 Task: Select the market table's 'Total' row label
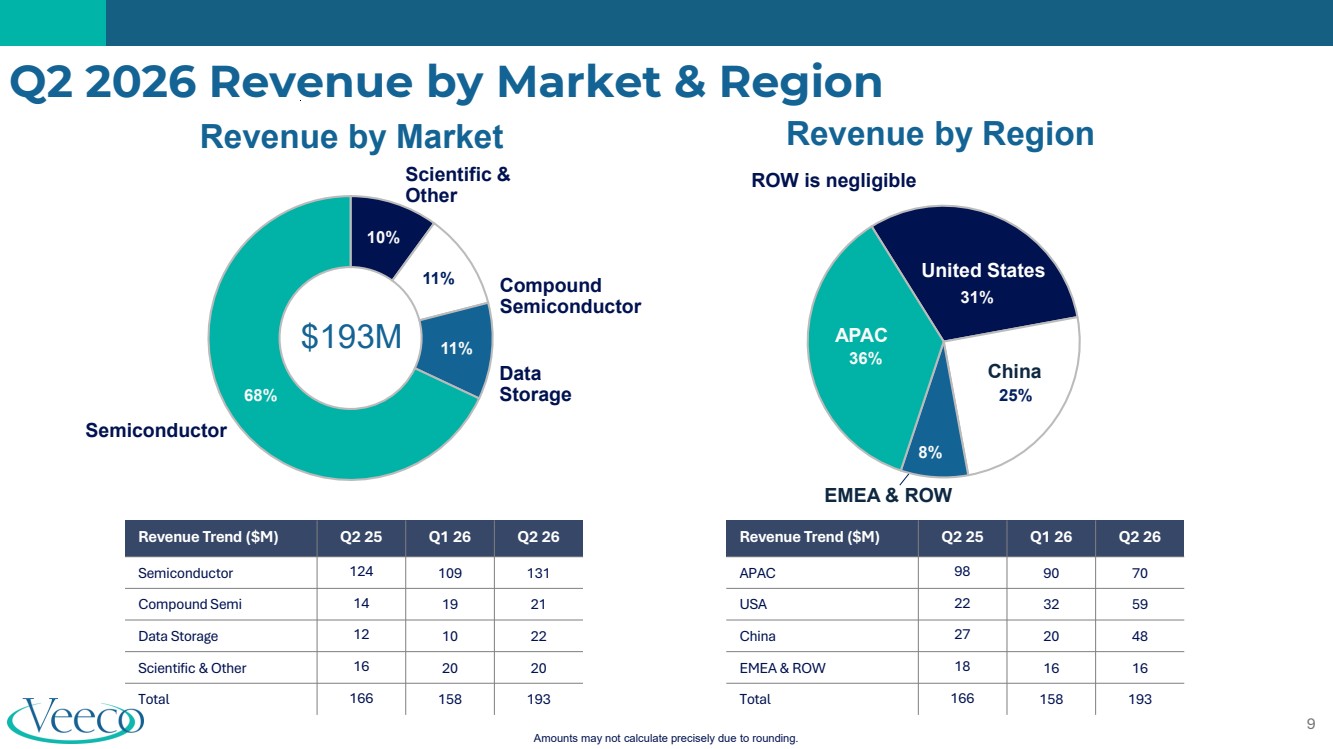pos(154,699)
